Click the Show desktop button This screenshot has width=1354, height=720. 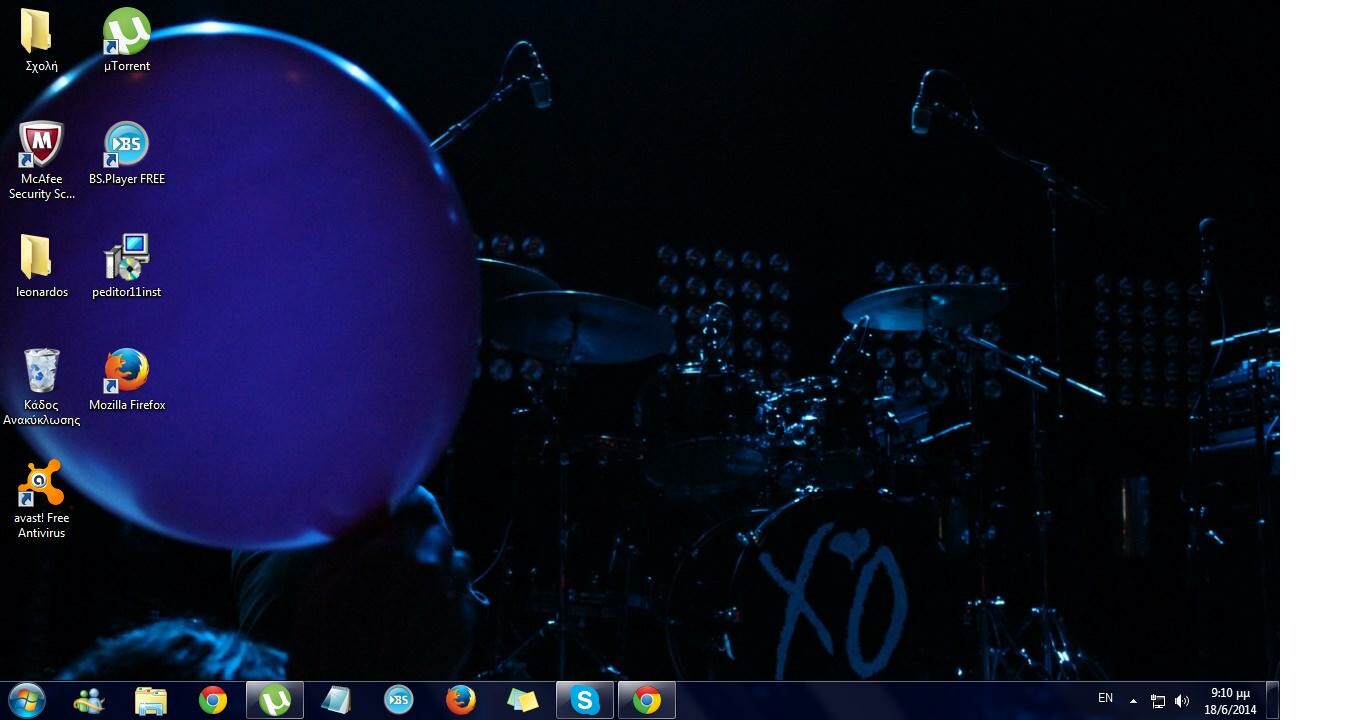pos(1272,701)
